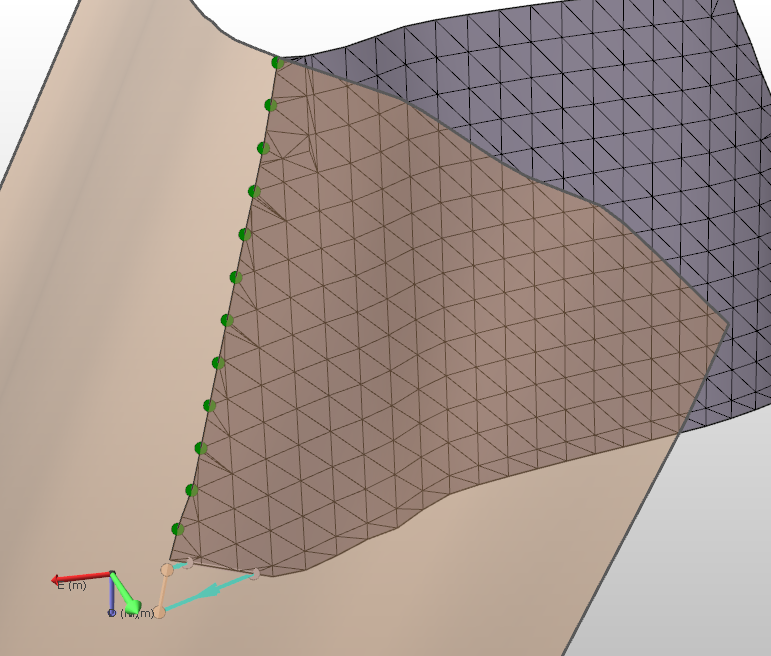The width and height of the screenshot is (771, 656).
Task: Grab the upper orange manipulator handle
Action: point(167,570)
